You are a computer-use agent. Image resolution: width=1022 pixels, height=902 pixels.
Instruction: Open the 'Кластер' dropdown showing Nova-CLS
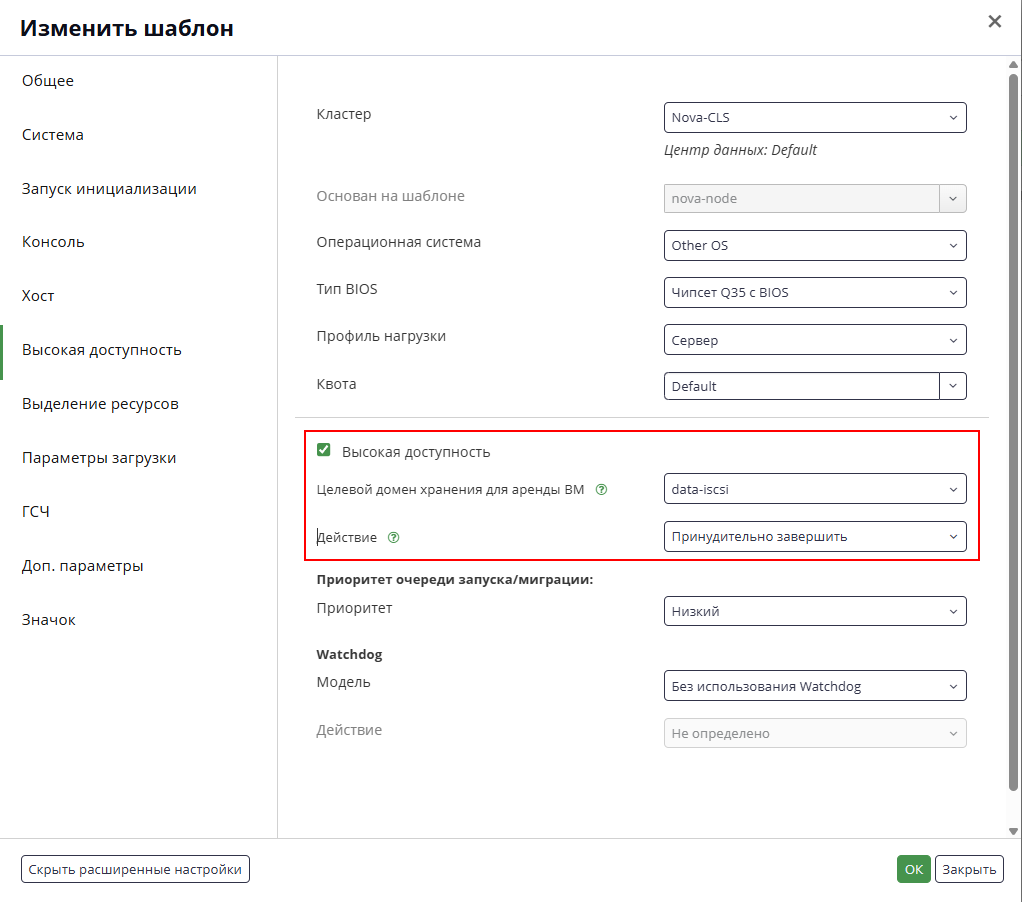pos(815,117)
